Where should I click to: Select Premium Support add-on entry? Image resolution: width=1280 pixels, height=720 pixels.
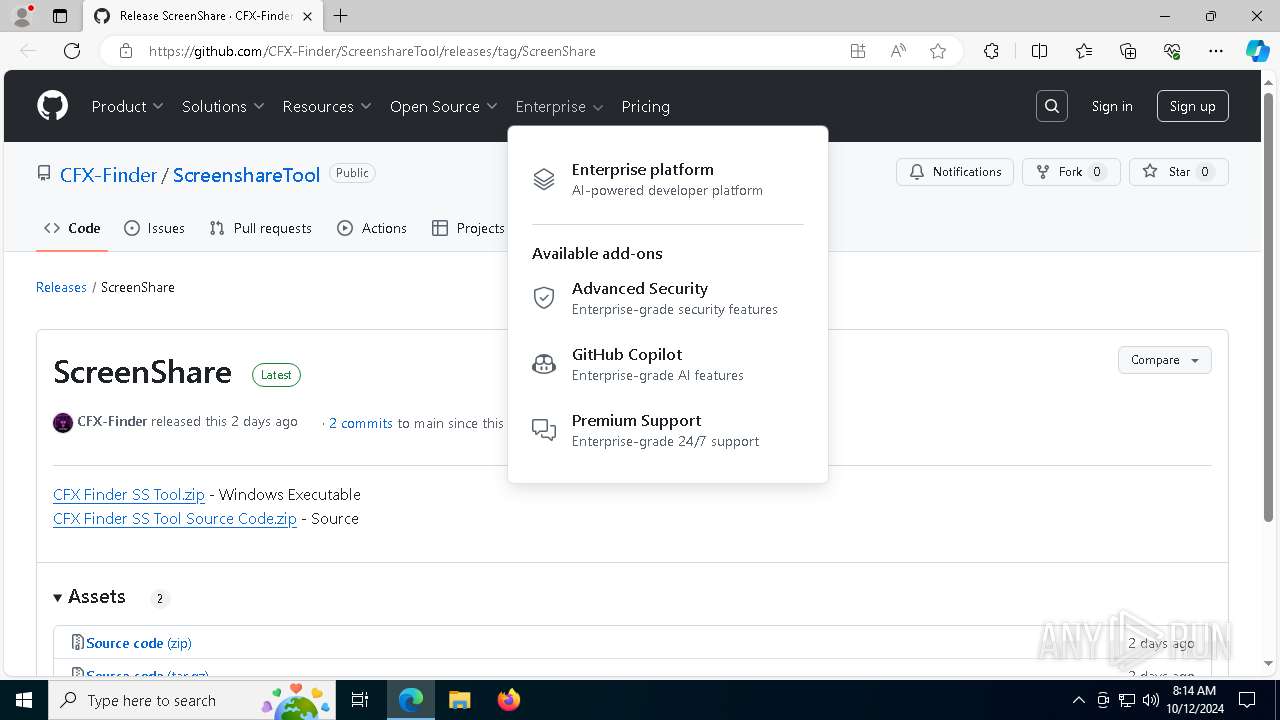click(668, 430)
